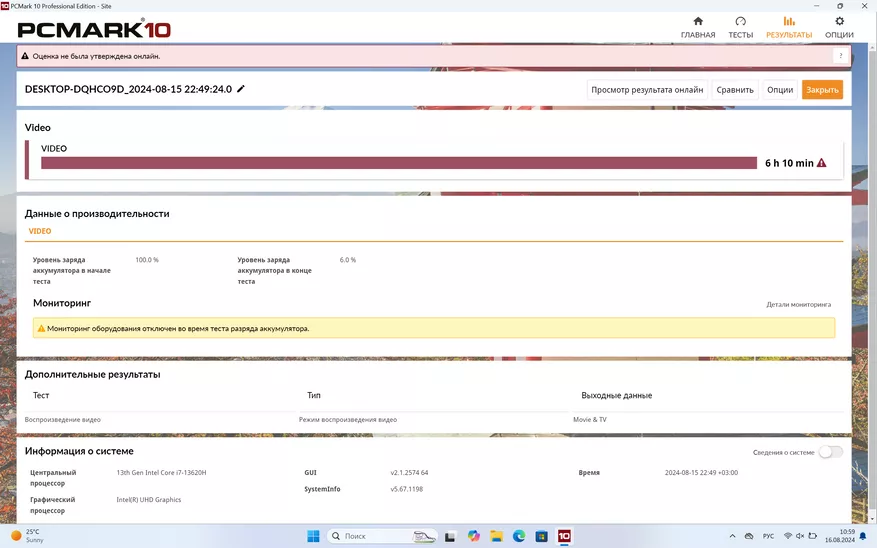Click PCMark 10 taskbar icon

pos(564,536)
